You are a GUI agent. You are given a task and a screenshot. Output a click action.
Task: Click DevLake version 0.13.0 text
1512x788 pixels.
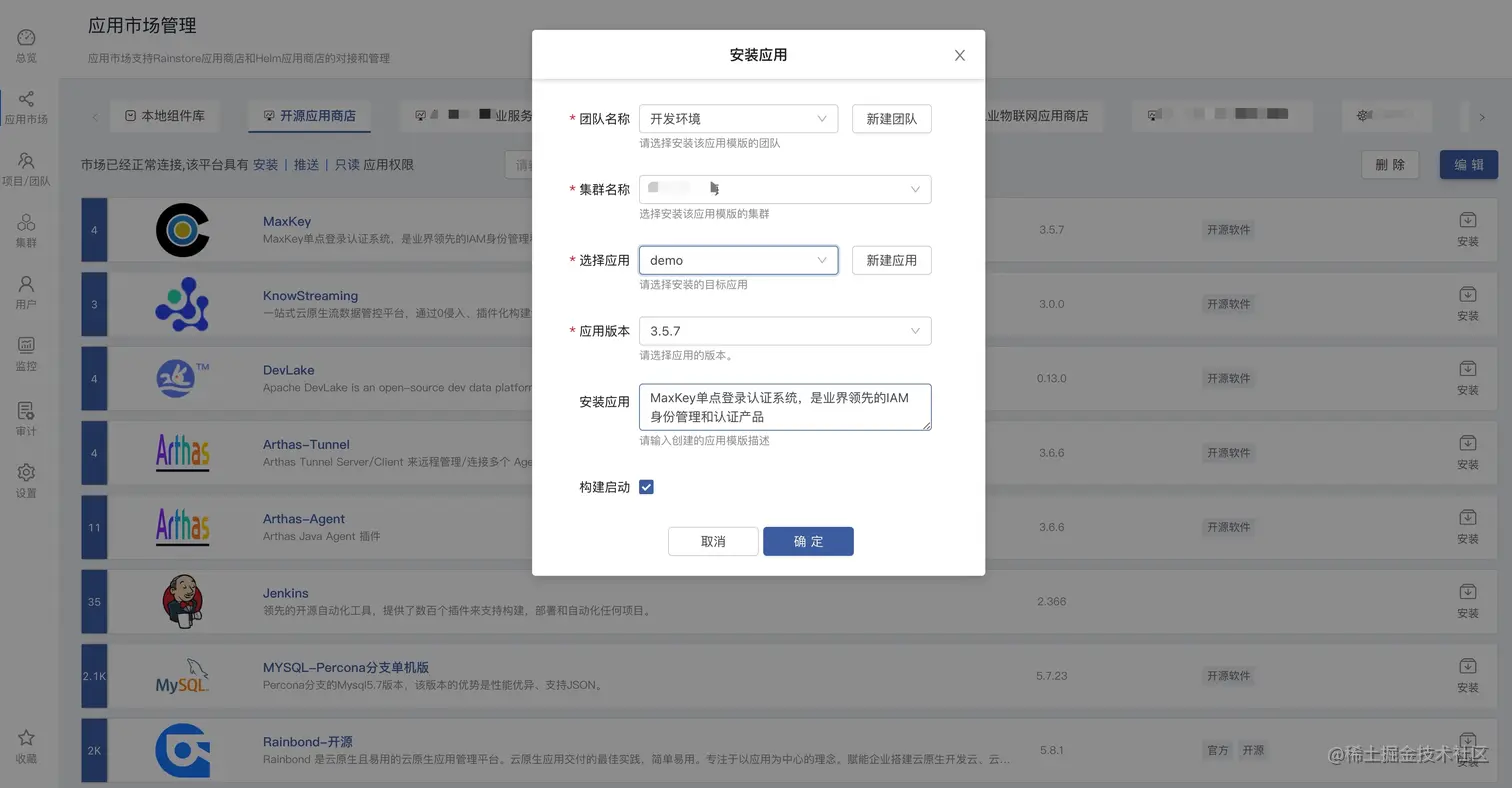point(1051,378)
